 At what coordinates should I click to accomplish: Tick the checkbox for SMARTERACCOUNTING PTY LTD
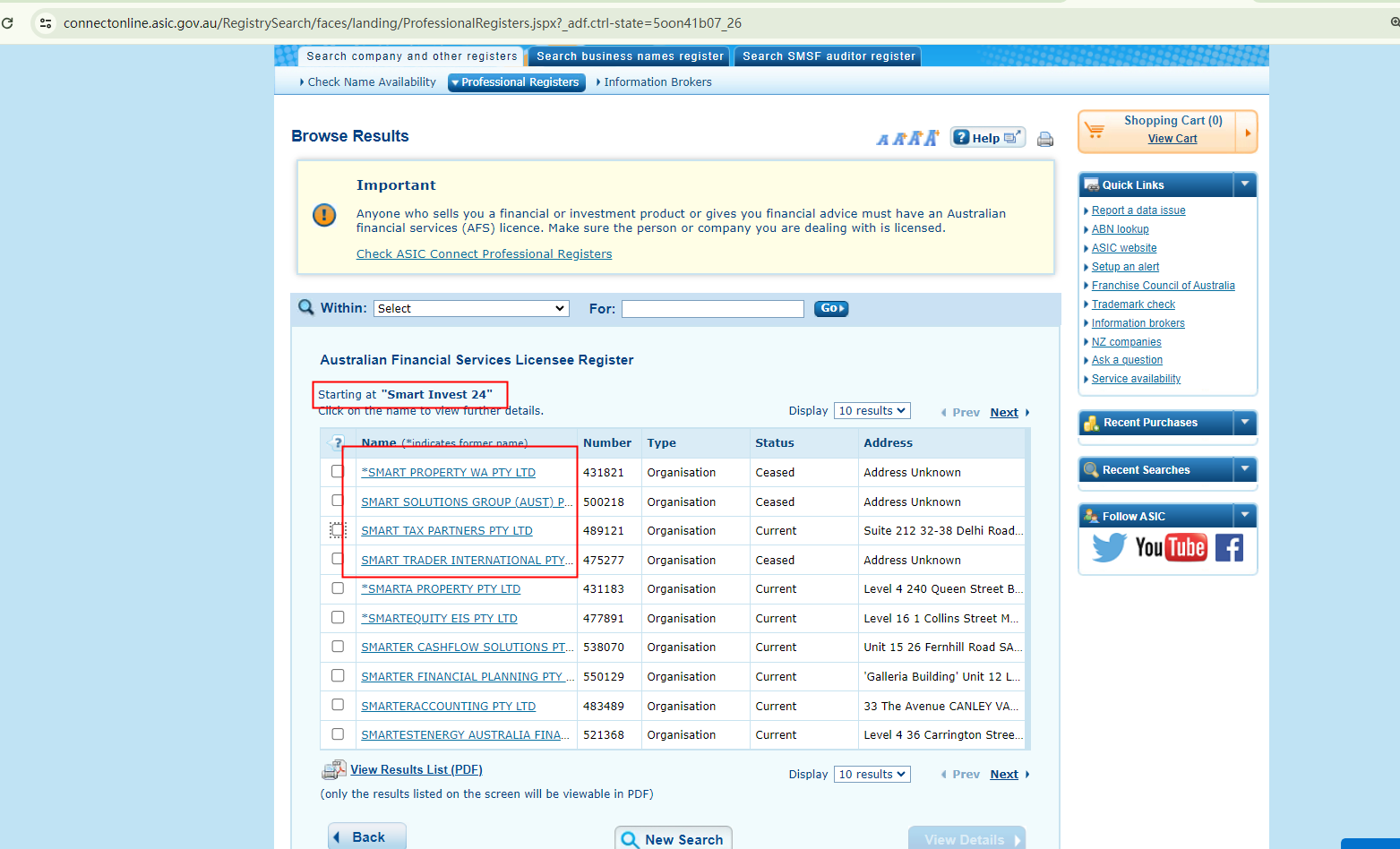tap(338, 705)
